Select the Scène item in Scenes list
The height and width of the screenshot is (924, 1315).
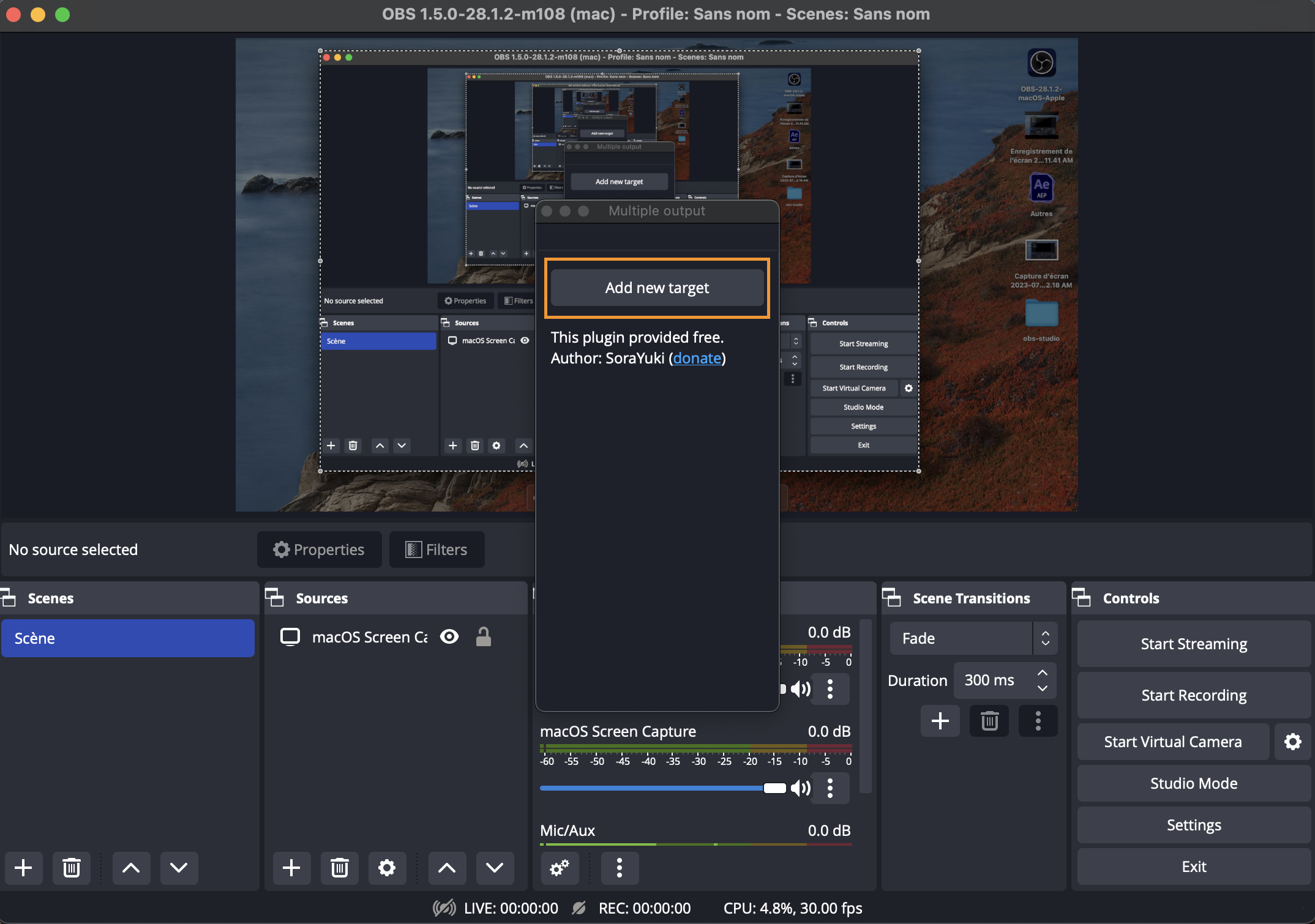[127, 638]
